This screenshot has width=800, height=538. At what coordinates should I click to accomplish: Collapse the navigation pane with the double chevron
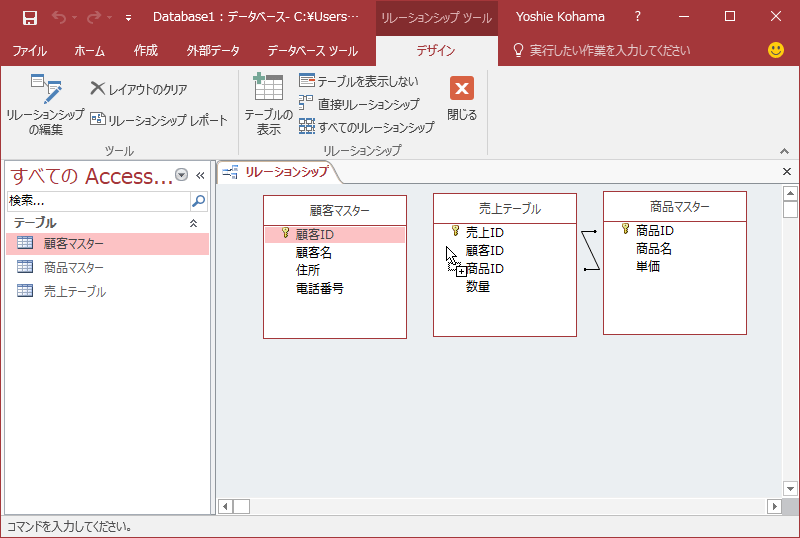[x=200, y=176]
